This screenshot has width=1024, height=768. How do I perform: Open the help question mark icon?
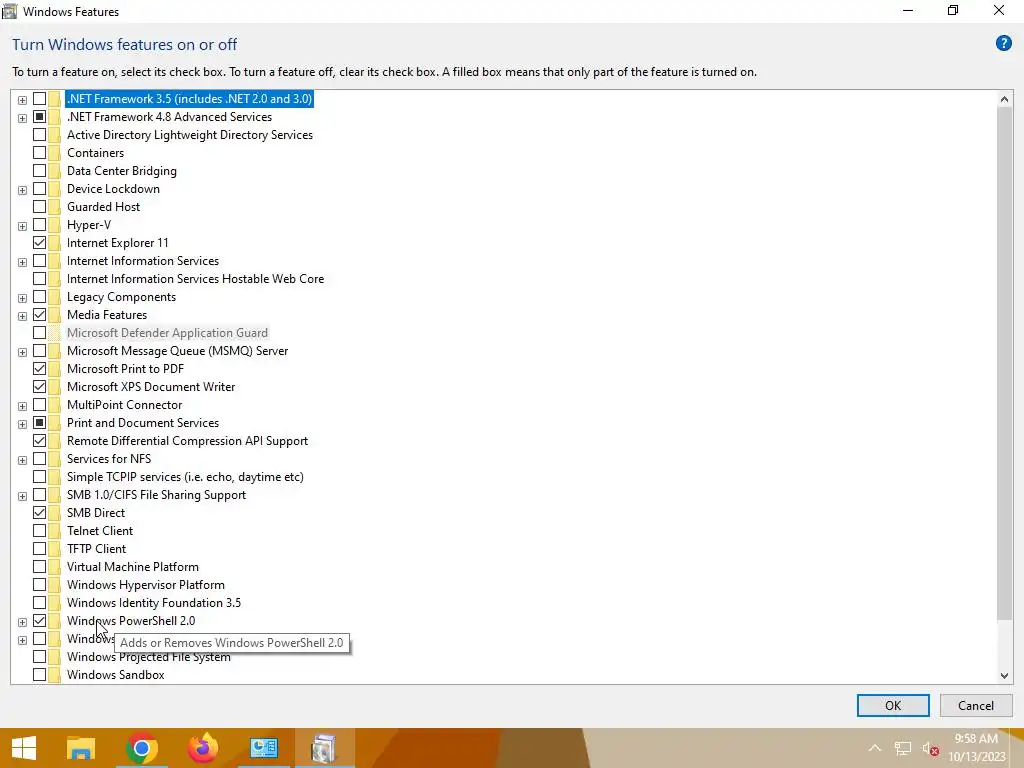[x=1003, y=44]
